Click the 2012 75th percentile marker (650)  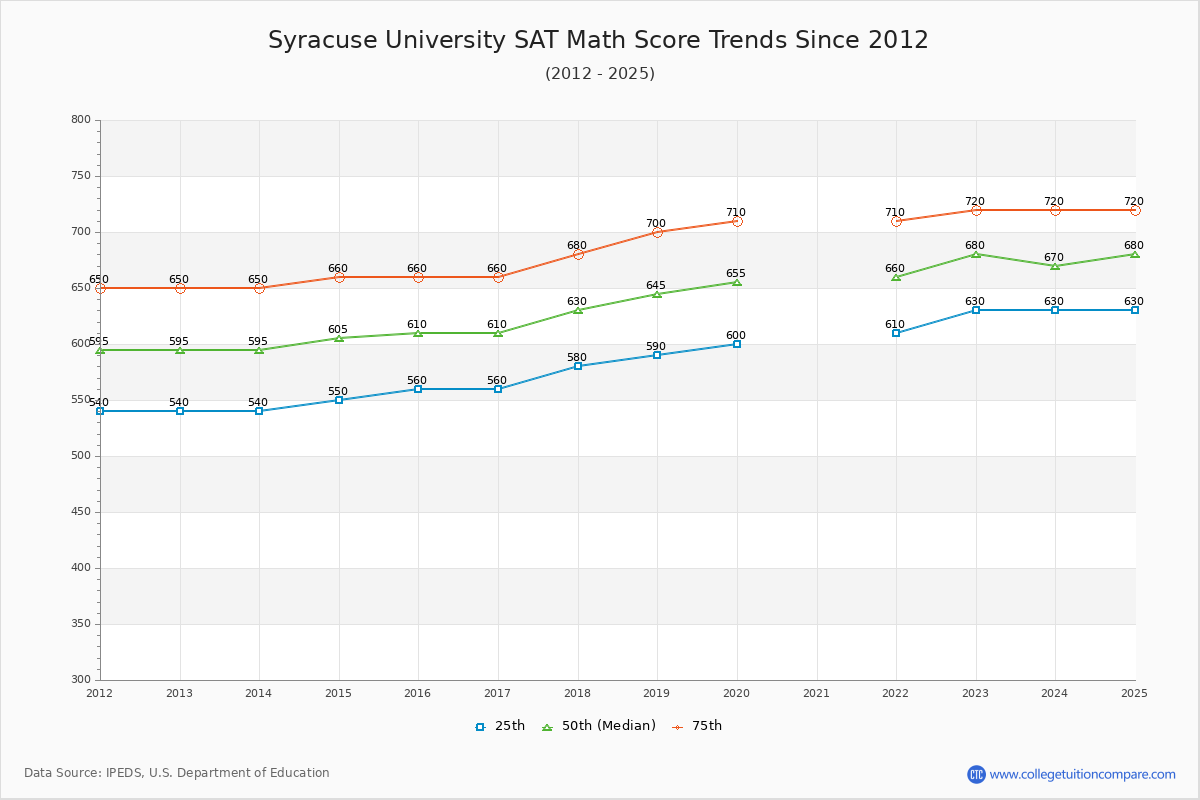coord(100,288)
